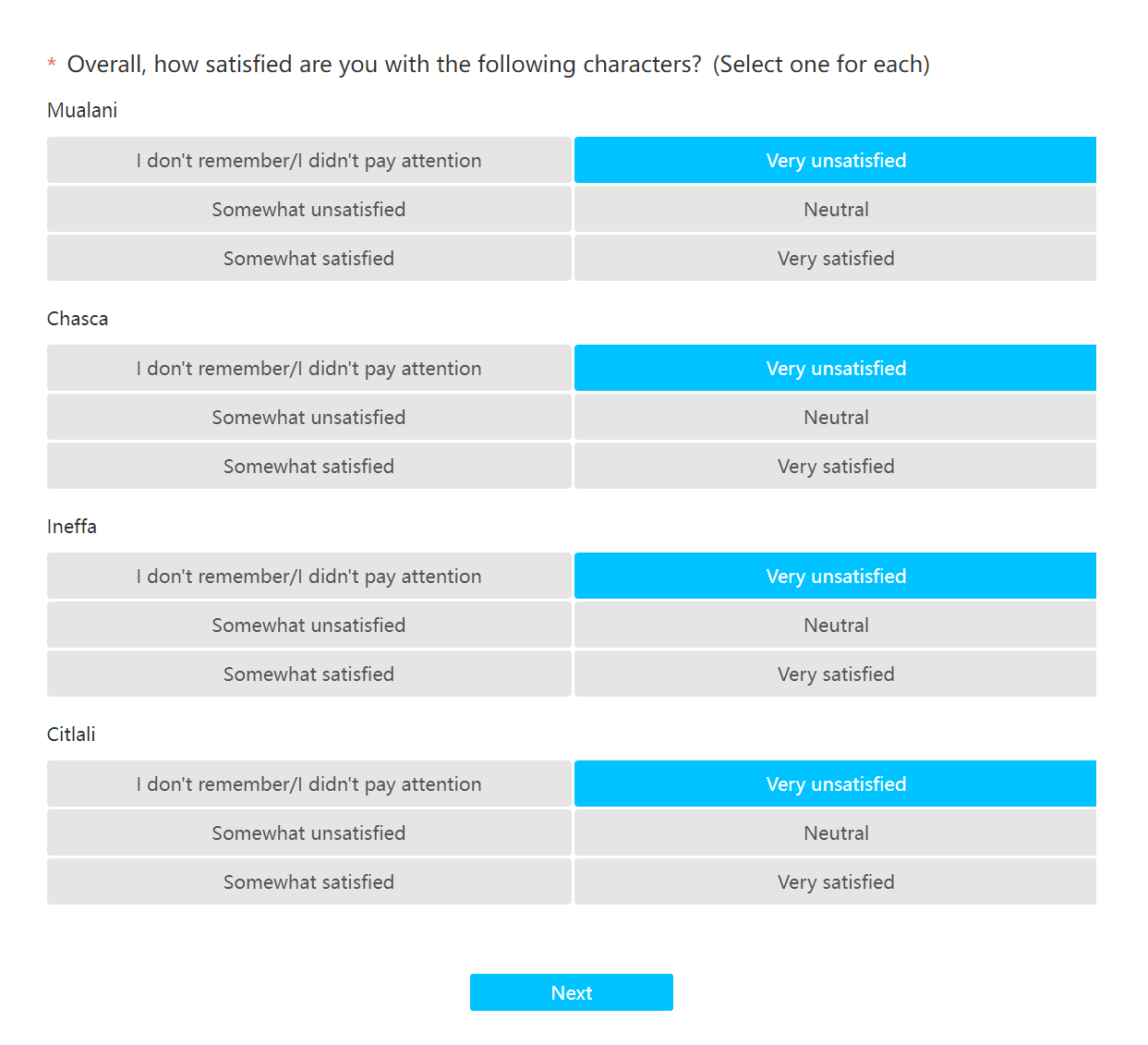Viewport: 1148px width, 1045px height.
Task: Select I don't remember option for Chasca
Action: 308,368
